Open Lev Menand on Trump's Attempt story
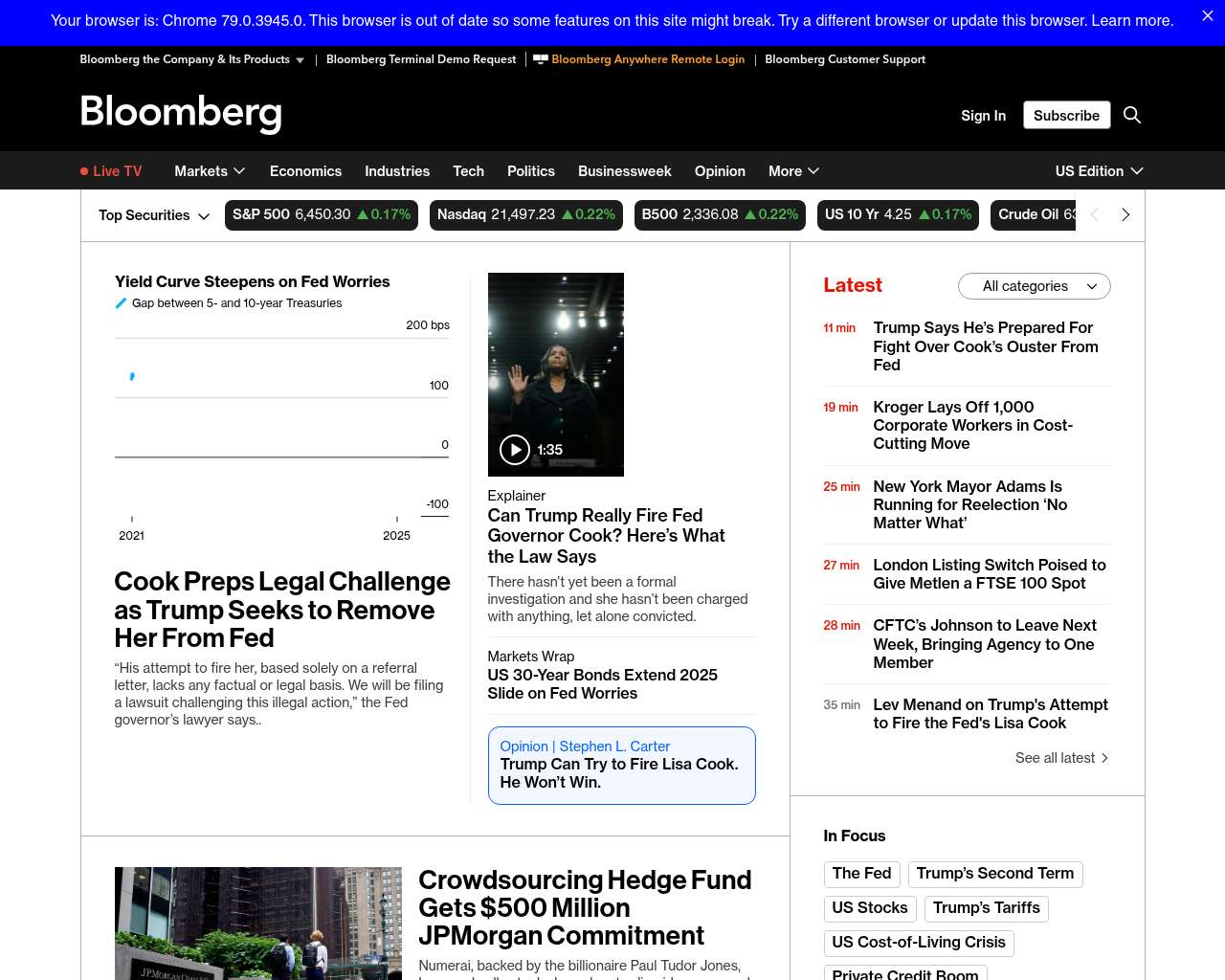Screen dimensions: 1225x980 pyautogui.click(x=991, y=714)
